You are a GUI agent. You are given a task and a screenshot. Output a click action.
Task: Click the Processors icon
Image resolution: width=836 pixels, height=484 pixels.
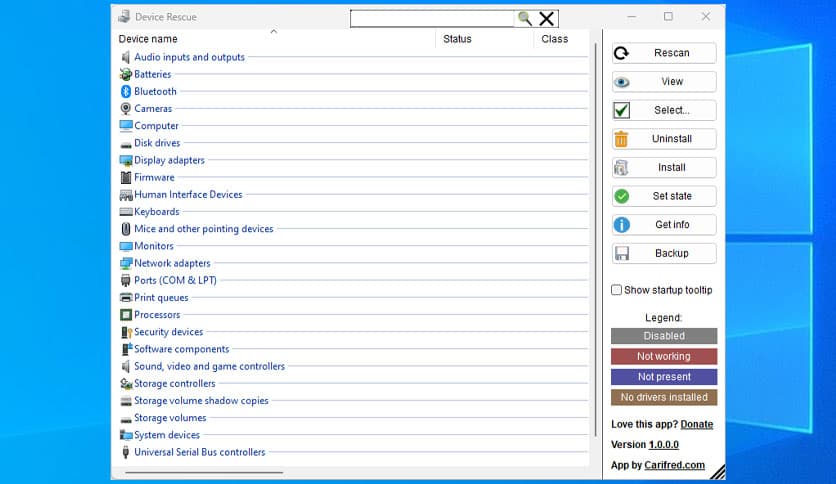[126, 314]
